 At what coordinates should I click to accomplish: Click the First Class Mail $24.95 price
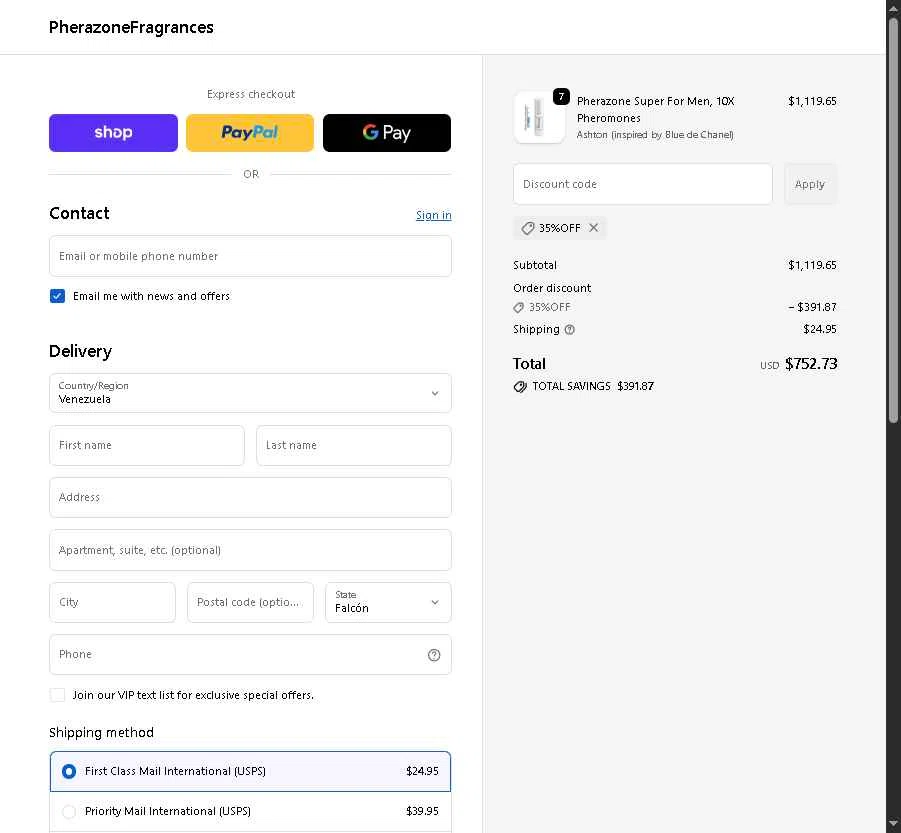tap(422, 771)
